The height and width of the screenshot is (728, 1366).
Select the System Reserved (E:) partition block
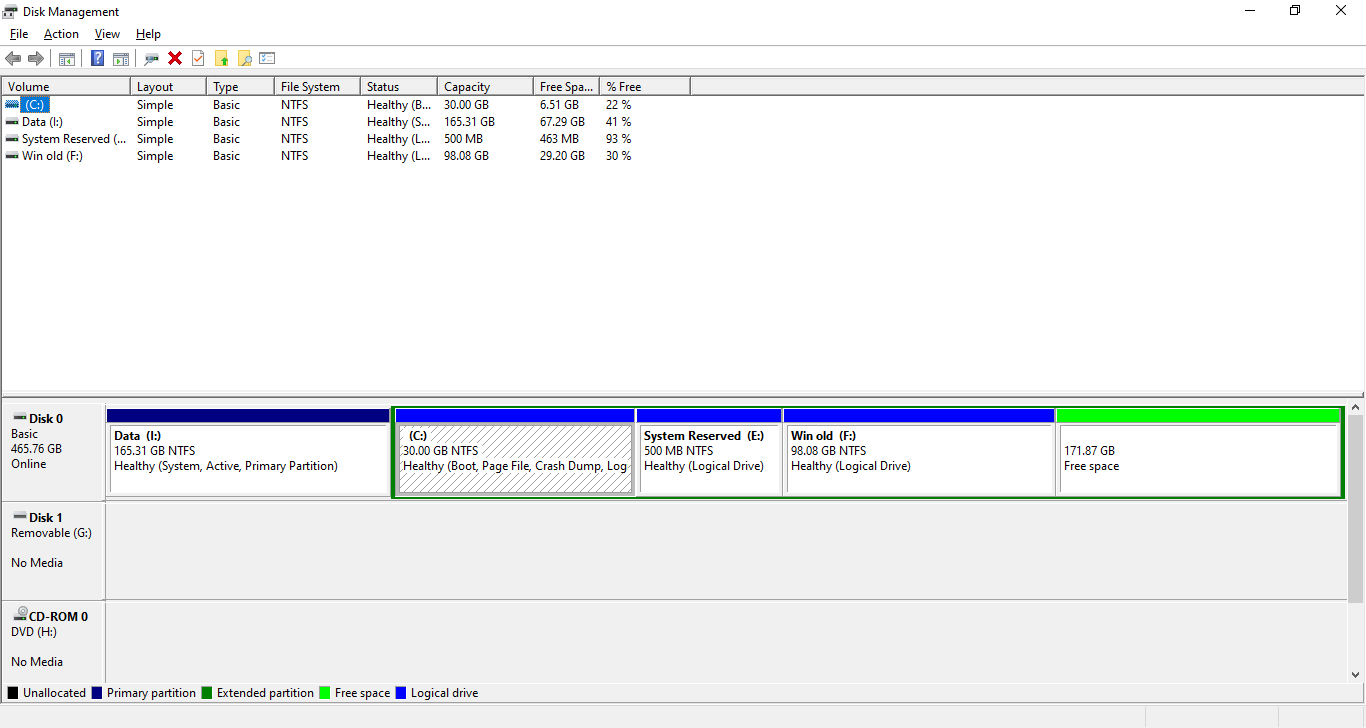click(x=709, y=451)
